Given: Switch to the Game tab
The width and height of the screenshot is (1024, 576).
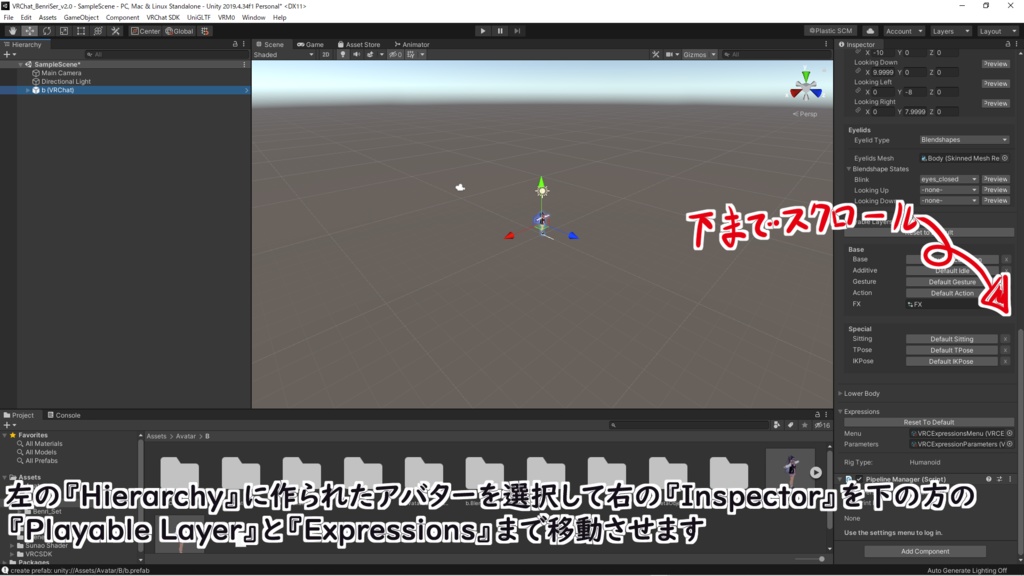Looking at the screenshot, I should tap(316, 44).
